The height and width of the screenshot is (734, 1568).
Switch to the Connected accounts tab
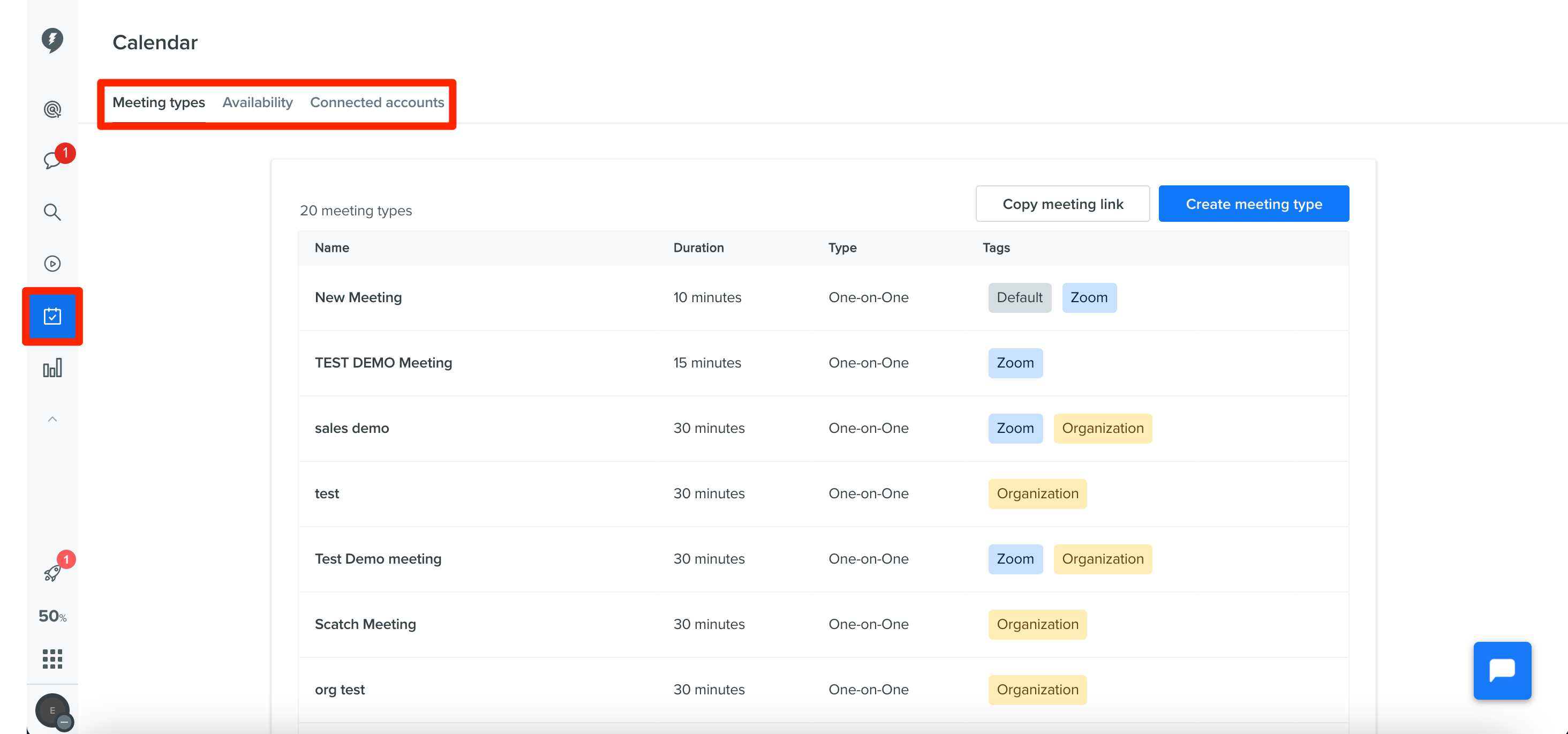pyautogui.click(x=377, y=102)
